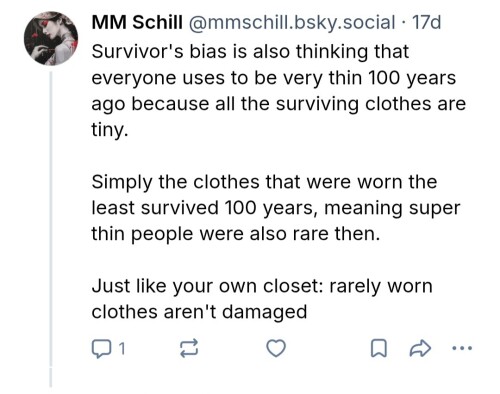Viewport: 500px width, 394px height.
Task: Click the @mmschill.bsky.social handle
Action: [292, 23]
